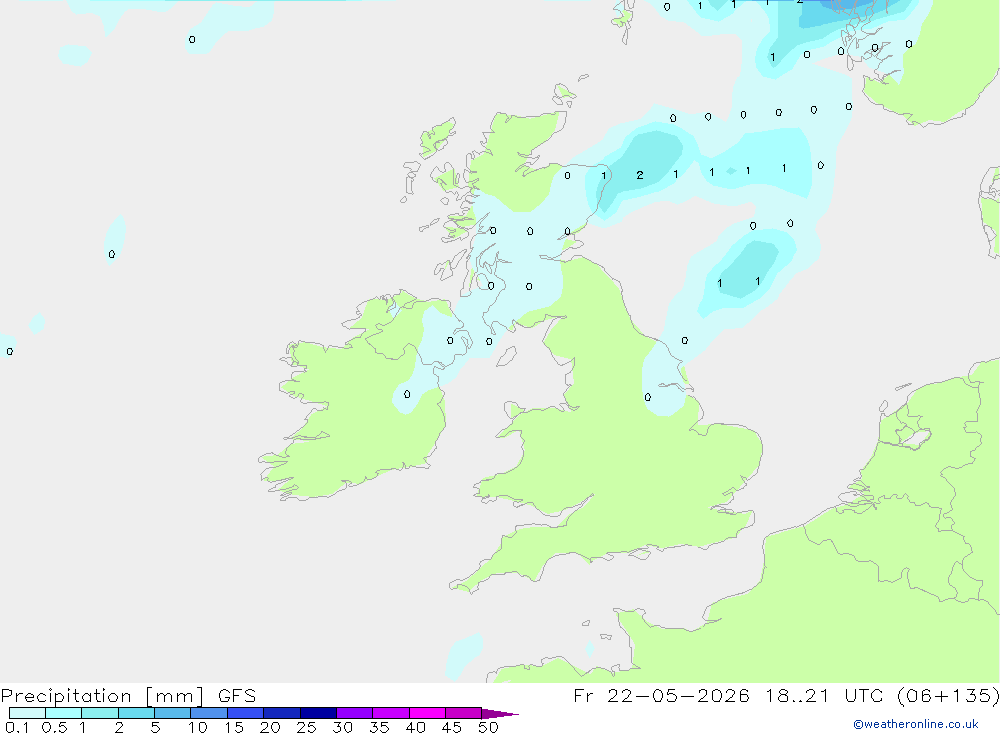Select the 50 mm purple legend arrow
The width and height of the screenshot is (1000, 733).
[500, 713]
